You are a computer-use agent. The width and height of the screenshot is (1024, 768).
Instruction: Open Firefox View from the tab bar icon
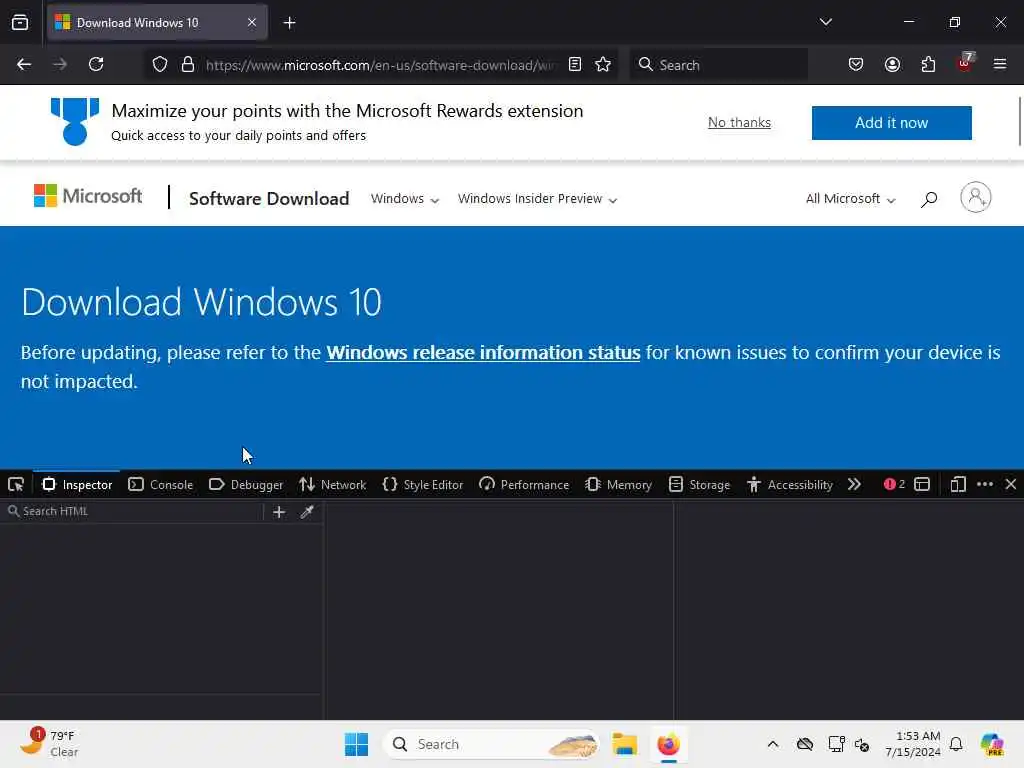point(20,22)
